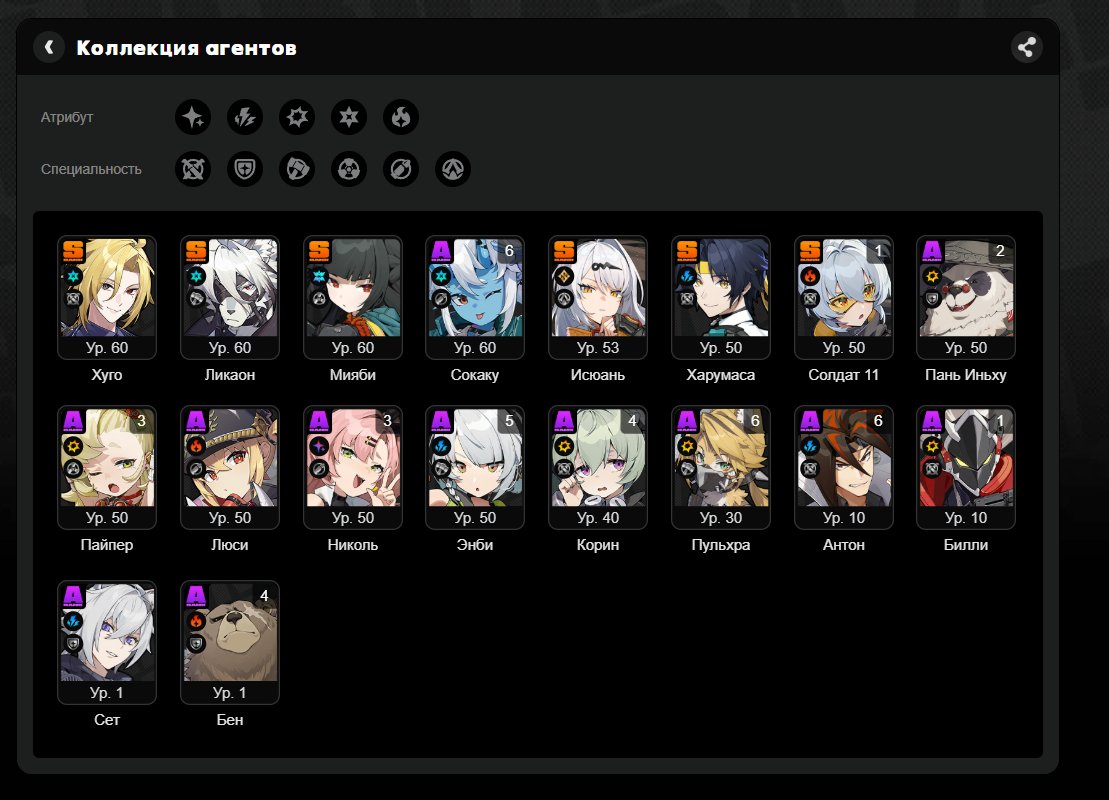Click the 'Специальность' filter label

tap(91, 169)
